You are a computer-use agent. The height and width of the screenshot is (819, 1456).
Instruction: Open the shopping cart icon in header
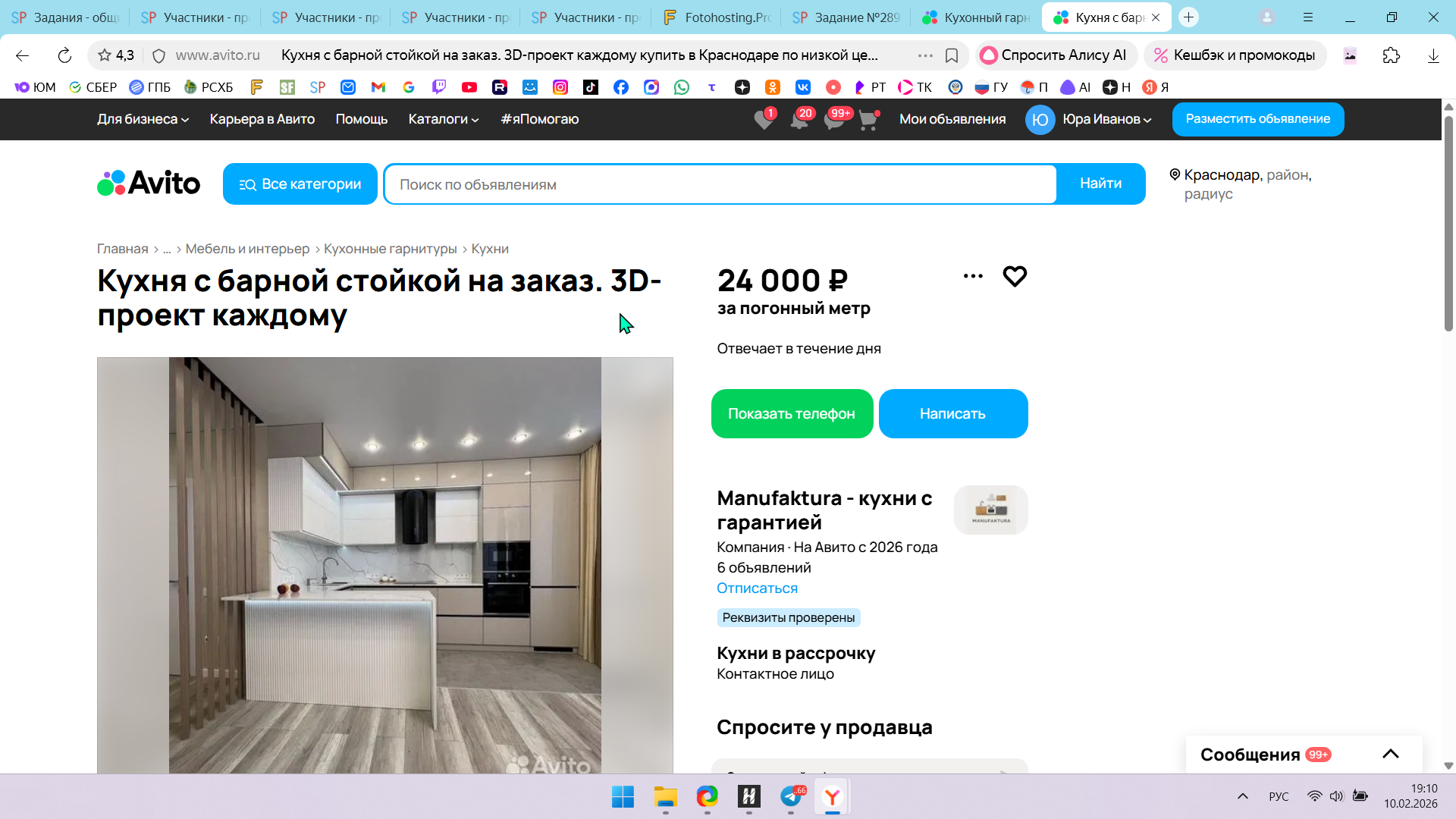(868, 120)
